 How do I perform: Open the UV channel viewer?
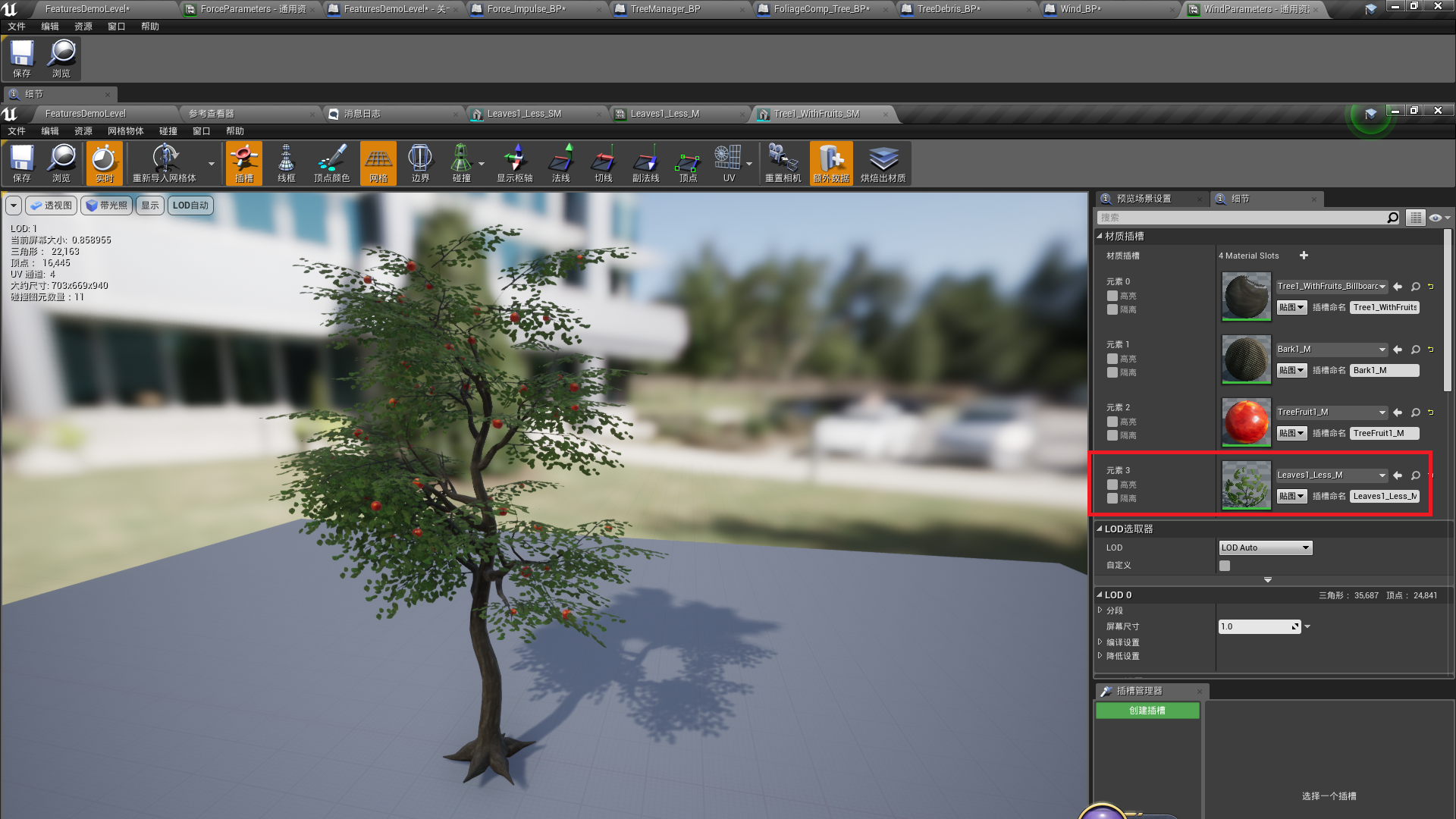click(730, 163)
